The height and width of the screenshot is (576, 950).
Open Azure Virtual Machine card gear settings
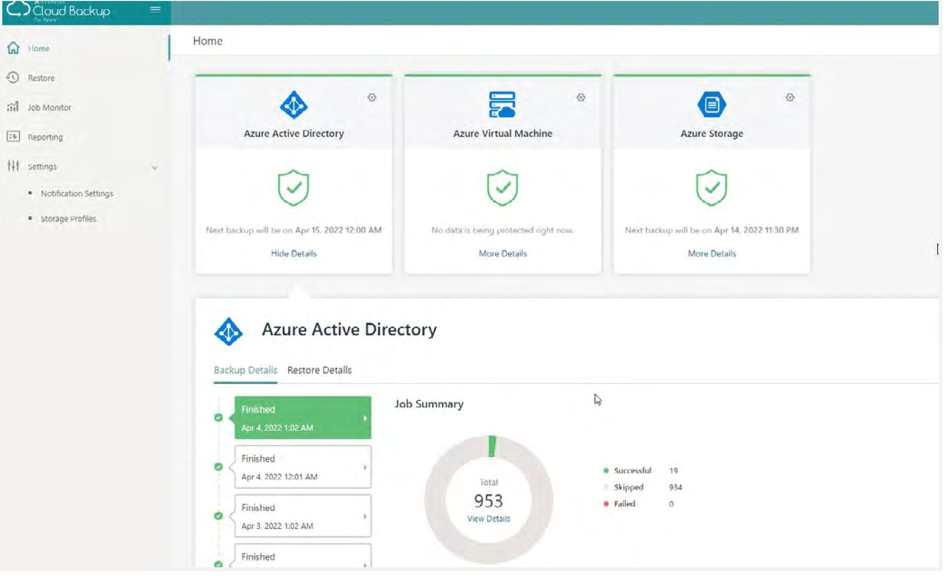tap(583, 98)
